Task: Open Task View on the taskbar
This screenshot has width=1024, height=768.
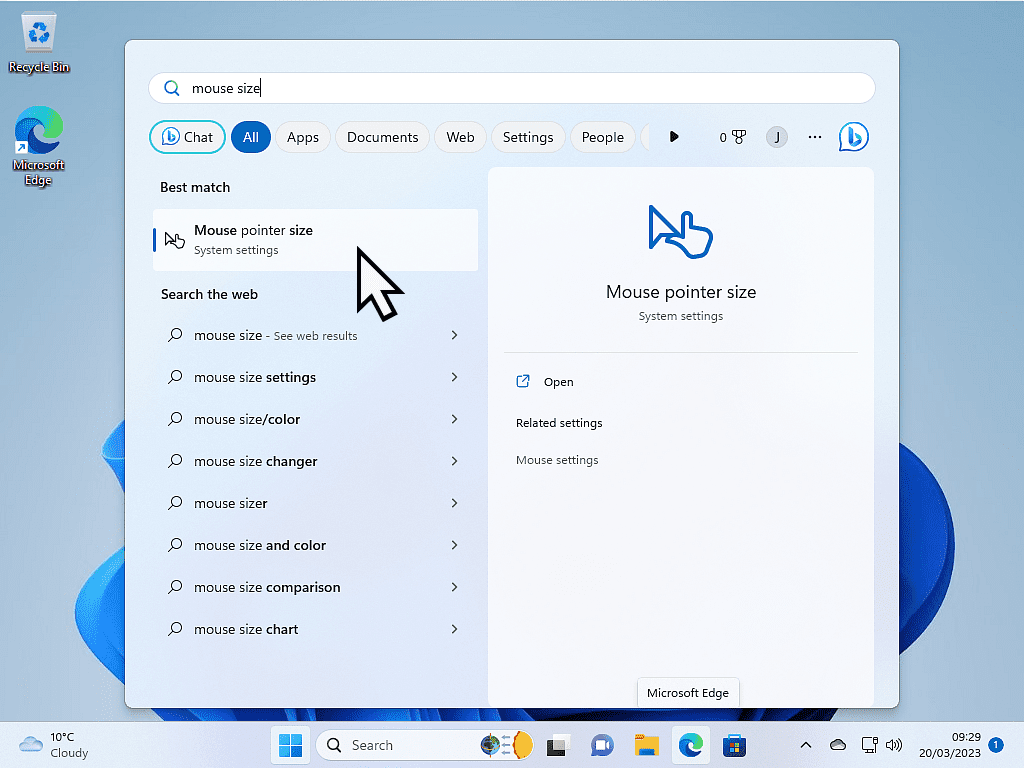Action: click(557, 745)
